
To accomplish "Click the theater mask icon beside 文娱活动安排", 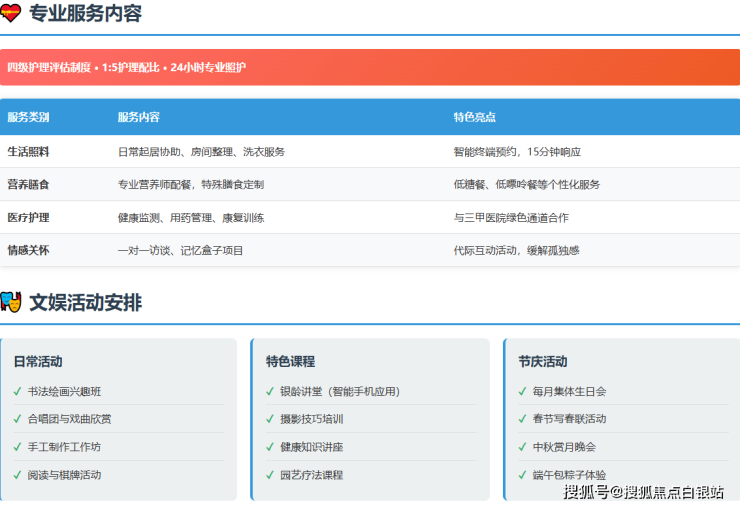I will [x=11, y=302].
